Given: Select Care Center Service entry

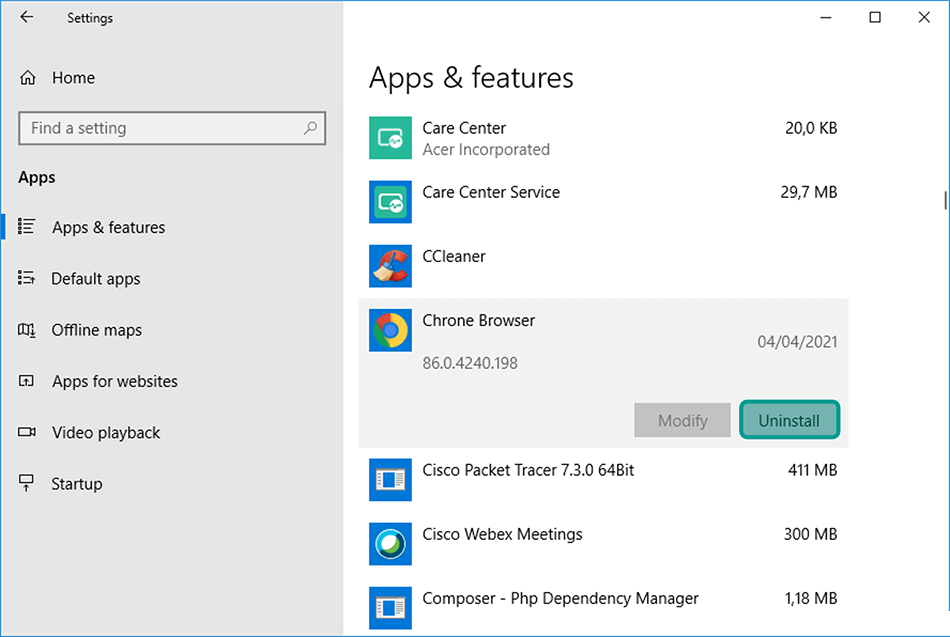Looking at the screenshot, I should [491, 192].
